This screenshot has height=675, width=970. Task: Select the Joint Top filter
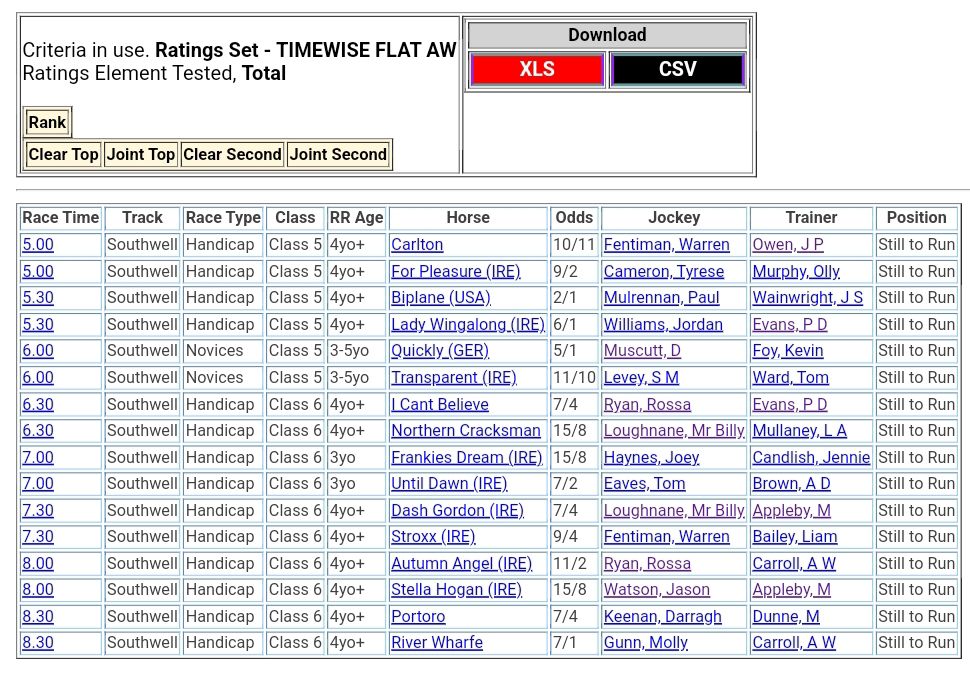click(x=141, y=154)
